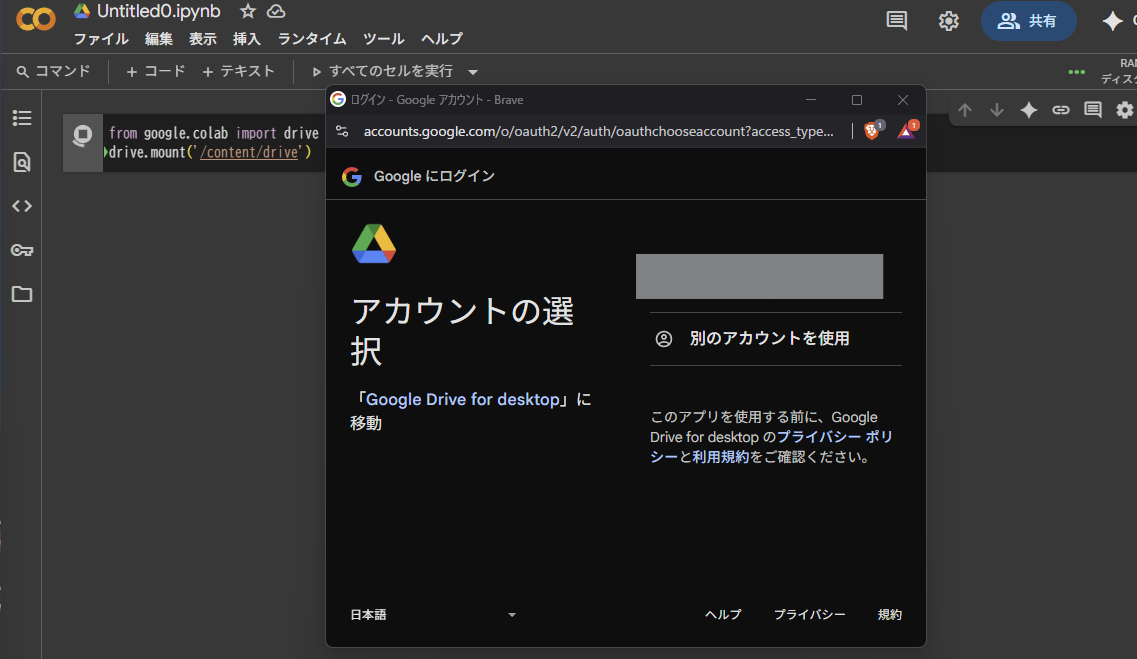Open the ファイル menu
Image resolution: width=1137 pixels, height=659 pixels.
101,39
